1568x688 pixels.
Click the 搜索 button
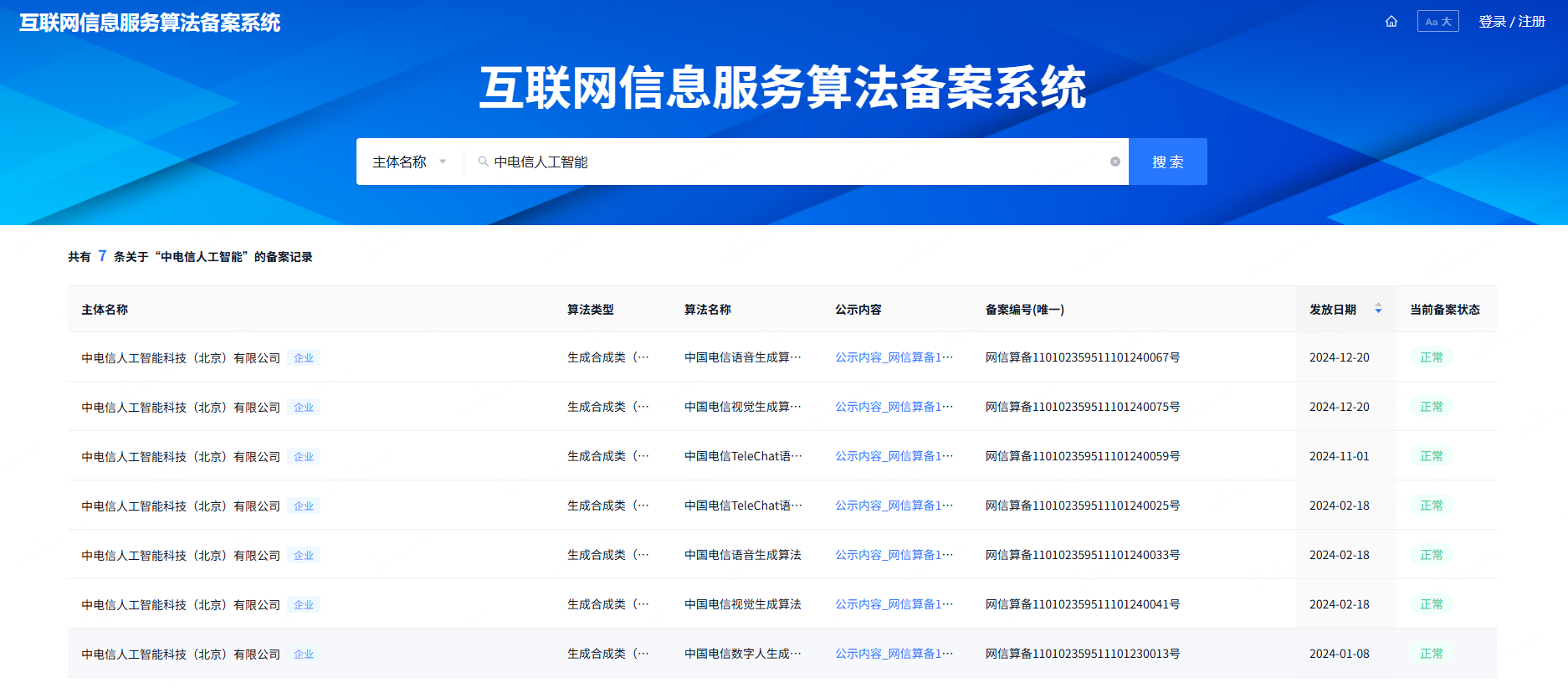[x=1167, y=162]
